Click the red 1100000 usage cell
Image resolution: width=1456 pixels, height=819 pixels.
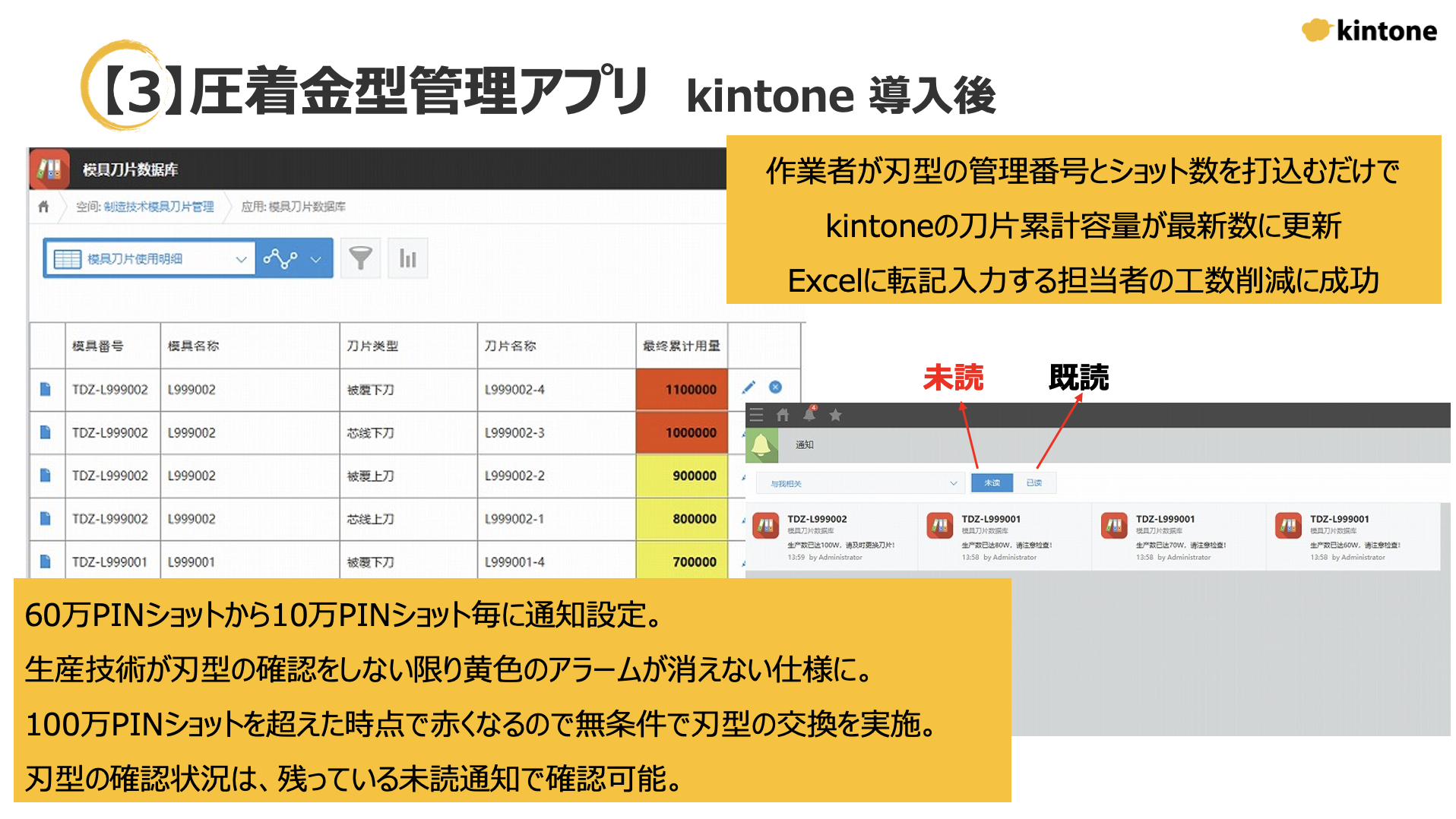pos(682,390)
